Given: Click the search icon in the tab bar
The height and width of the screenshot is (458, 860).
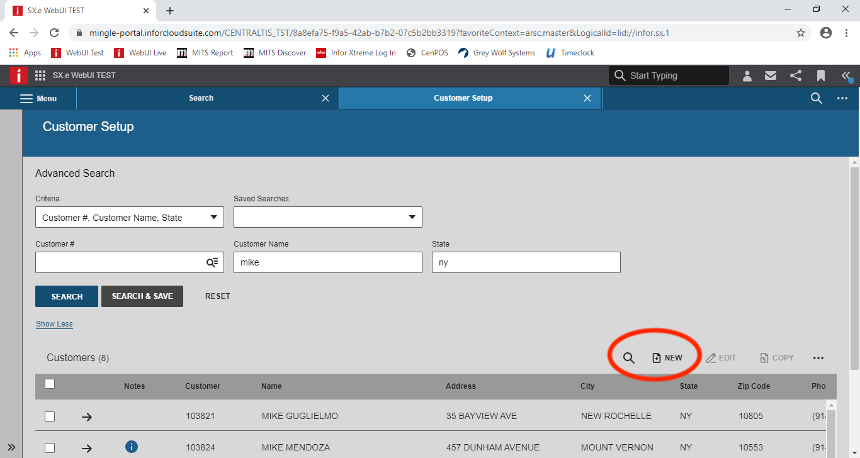Looking at the screenshot, I should [816, 98].
